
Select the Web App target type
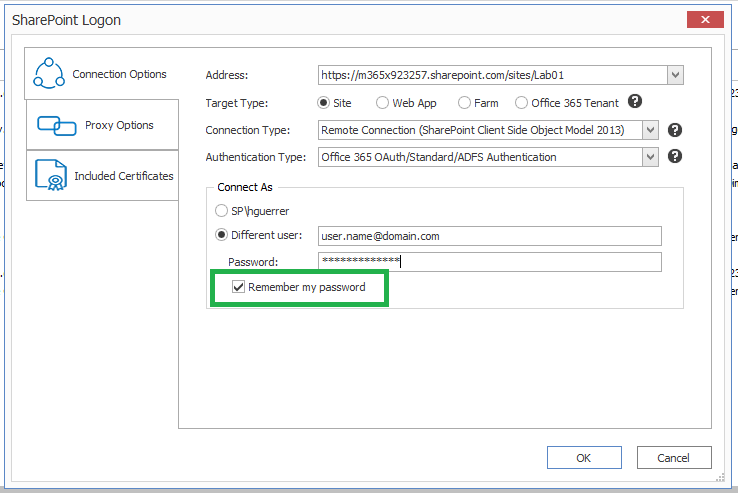[382, 103]
